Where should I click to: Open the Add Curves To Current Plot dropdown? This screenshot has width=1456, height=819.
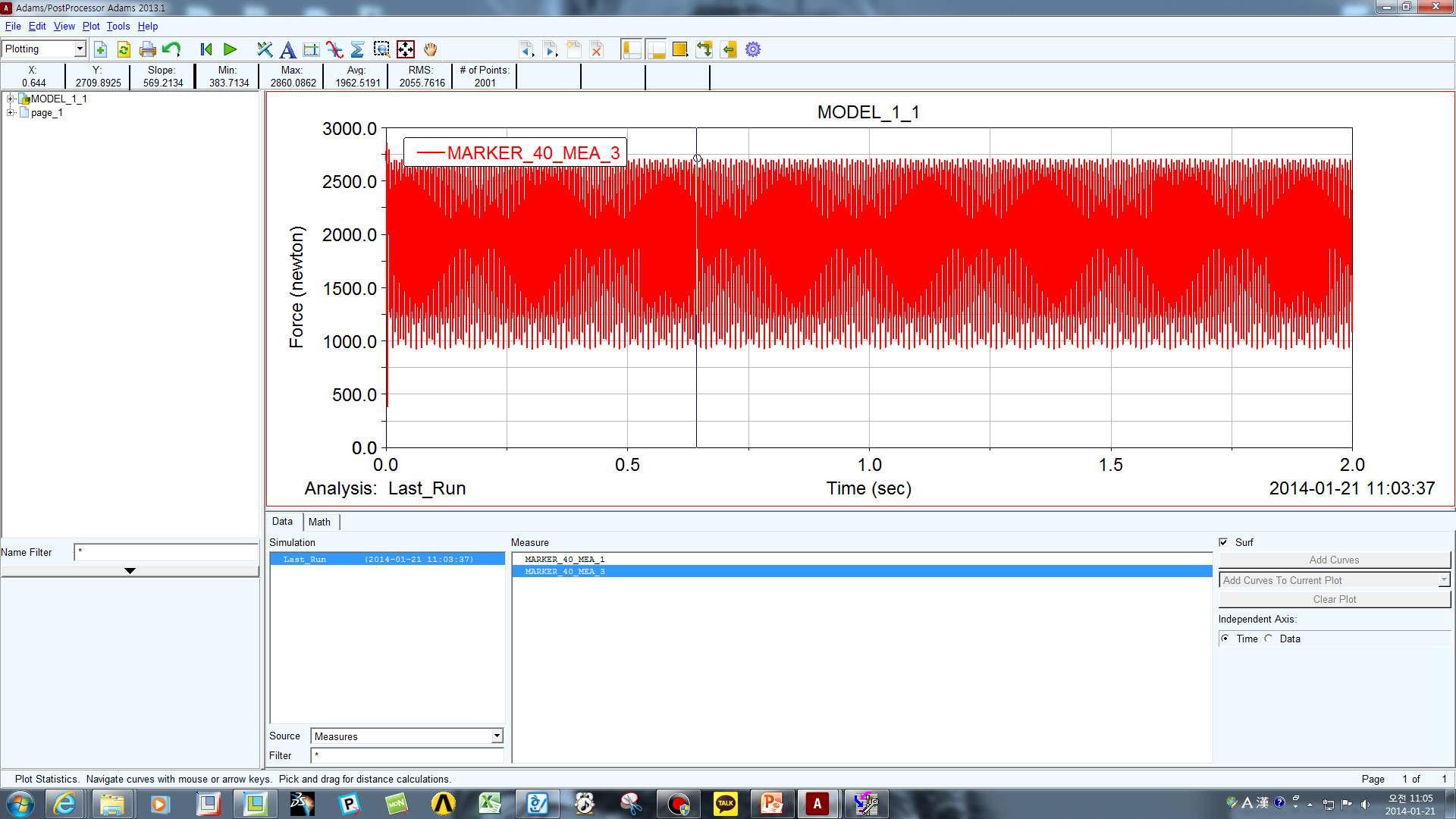point(1334,580)
